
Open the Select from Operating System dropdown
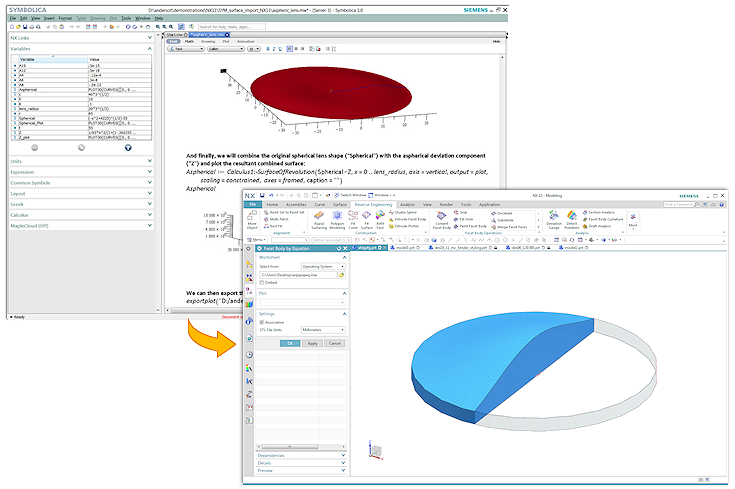(x=323, y=267)
